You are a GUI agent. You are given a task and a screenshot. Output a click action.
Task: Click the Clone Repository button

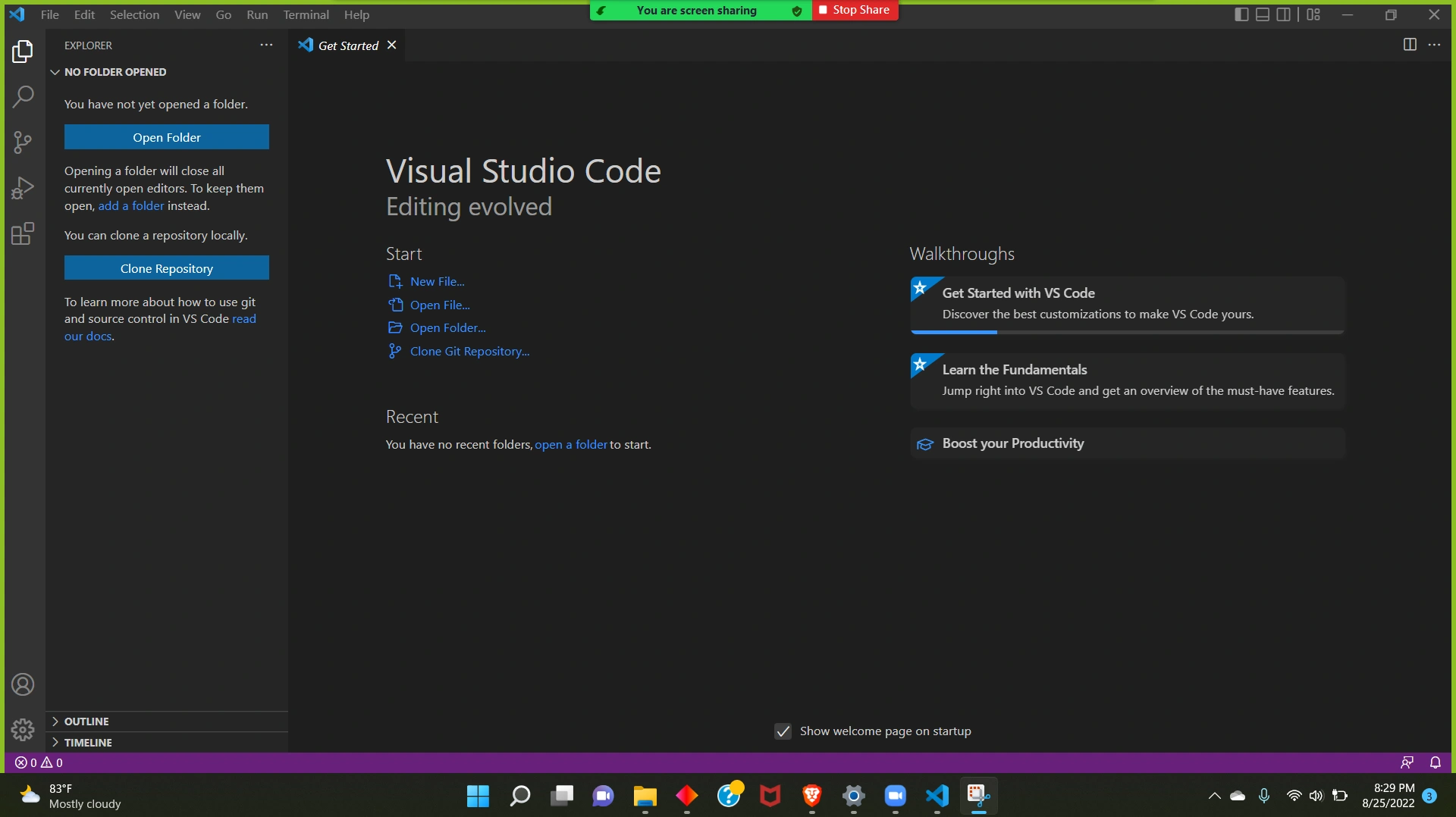166,268
